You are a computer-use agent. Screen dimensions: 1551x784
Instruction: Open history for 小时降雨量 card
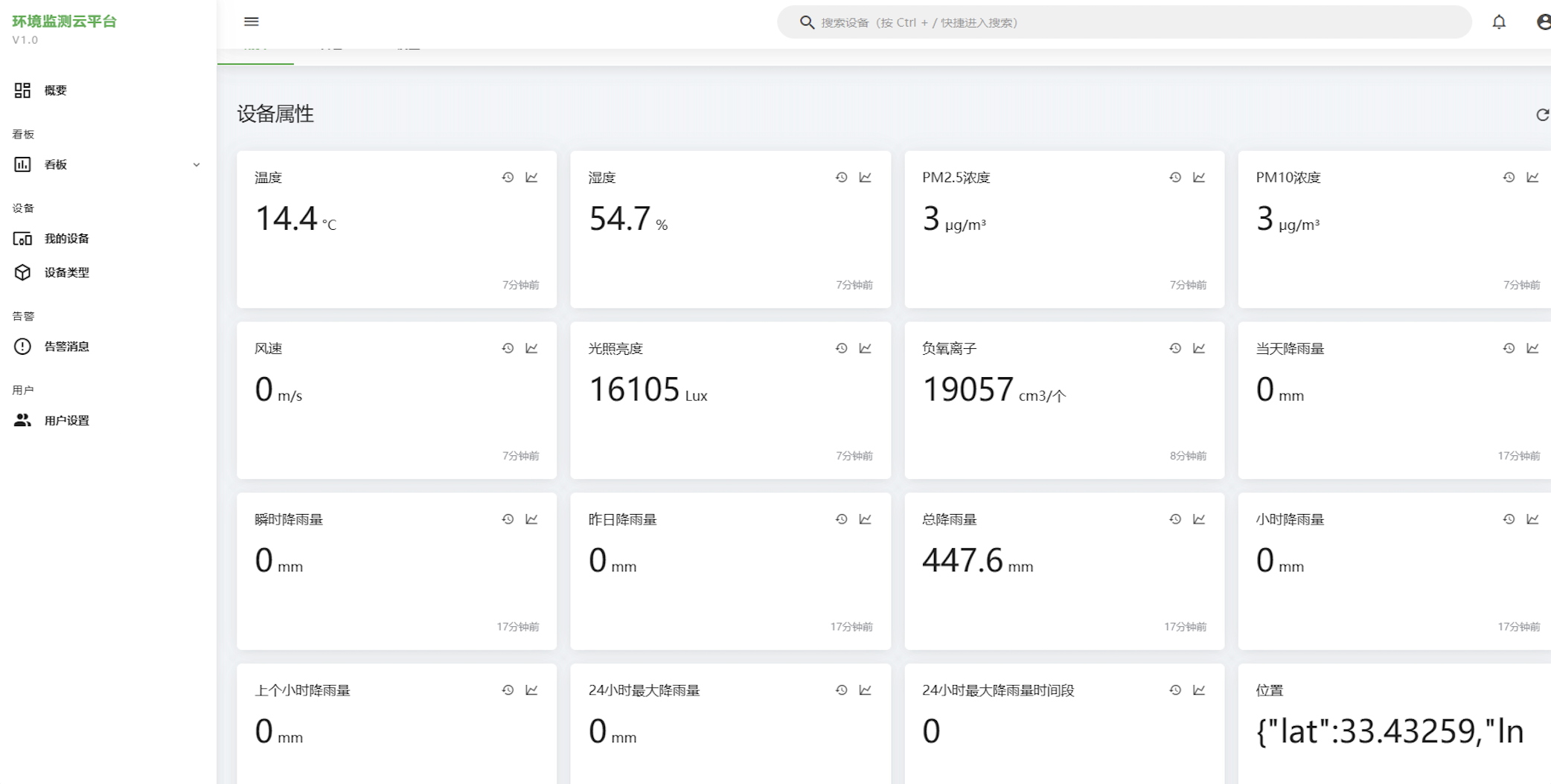pyautogui.click(x=1509, y=519)
